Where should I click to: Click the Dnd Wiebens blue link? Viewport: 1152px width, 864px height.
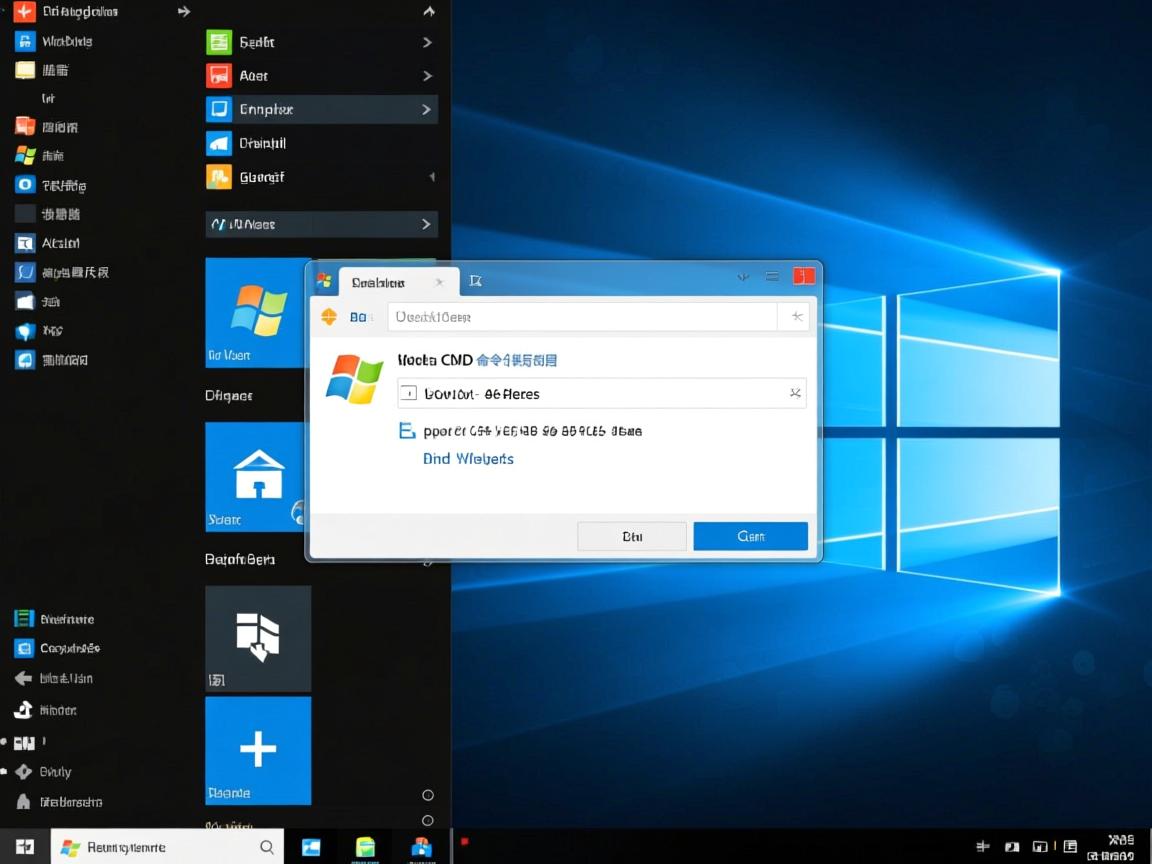[468, 458]
